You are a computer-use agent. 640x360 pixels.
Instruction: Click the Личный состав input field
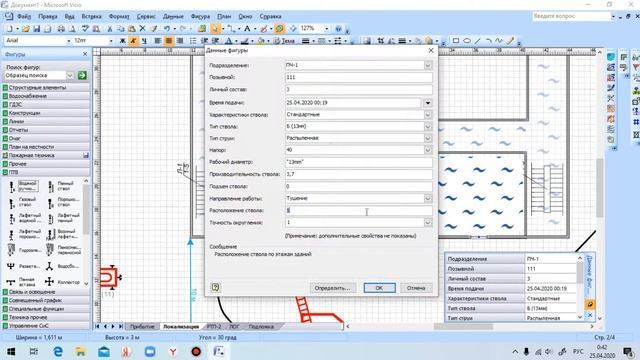pos(359,89)
